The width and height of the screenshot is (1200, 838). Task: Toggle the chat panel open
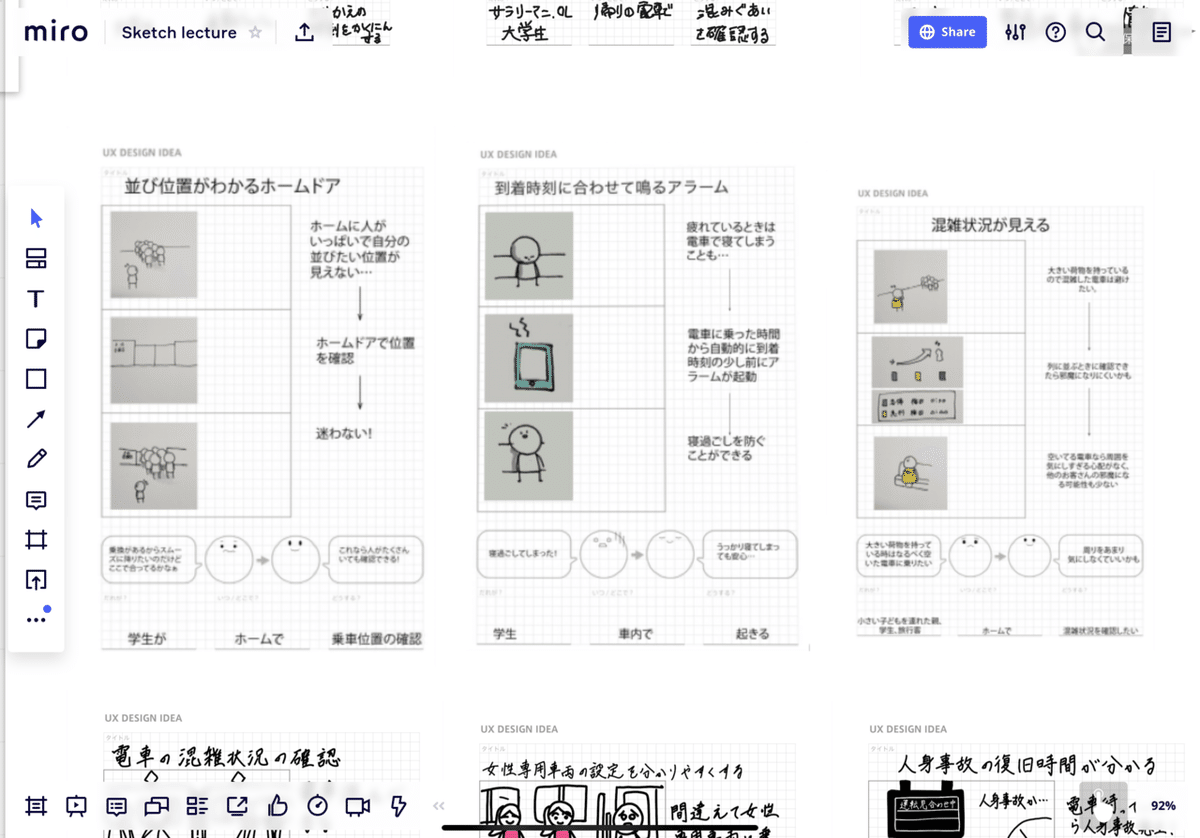pos(116,806)
